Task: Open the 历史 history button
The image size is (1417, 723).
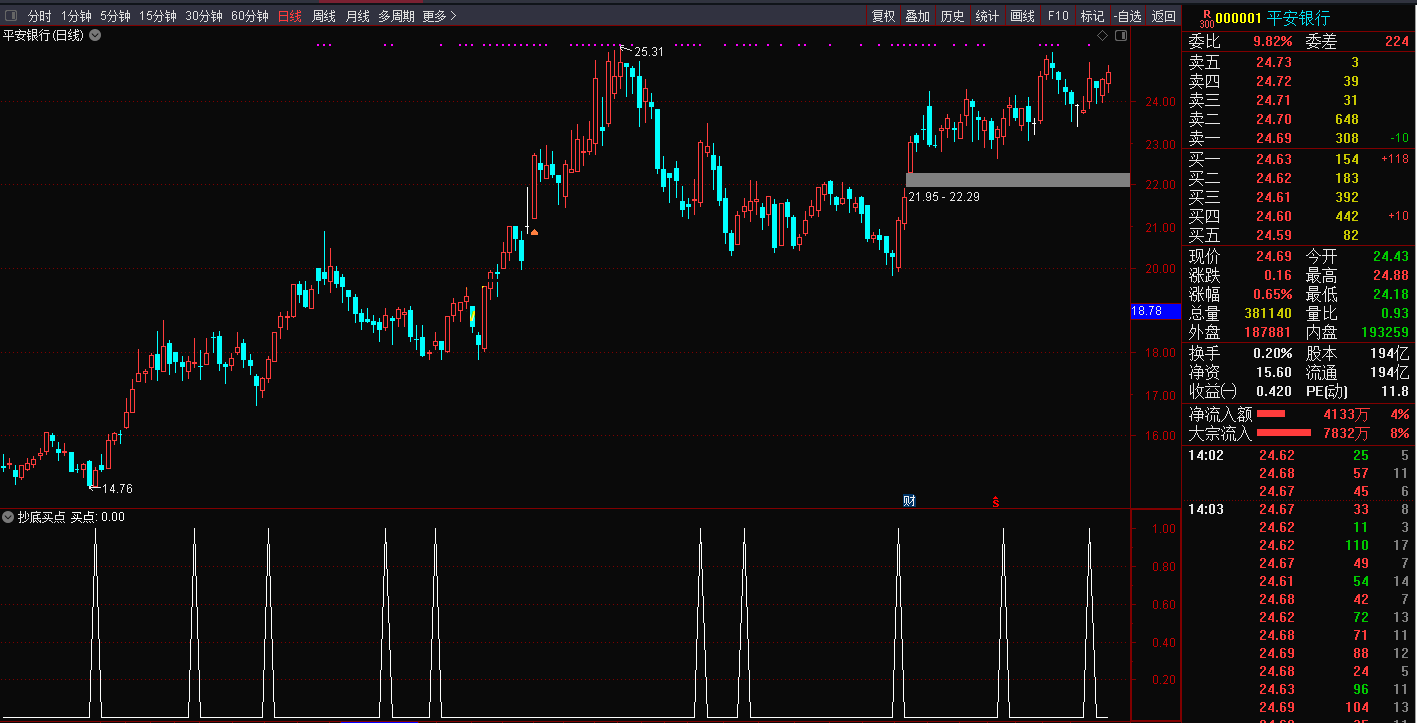Action: pyautogui.click(x=952, y=16)
